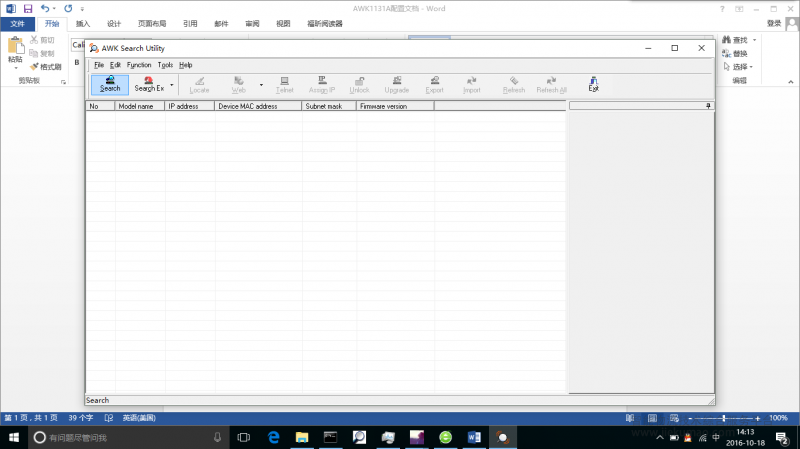
Task: Click the Word 替换 replace button
Action: pos(735,54)
